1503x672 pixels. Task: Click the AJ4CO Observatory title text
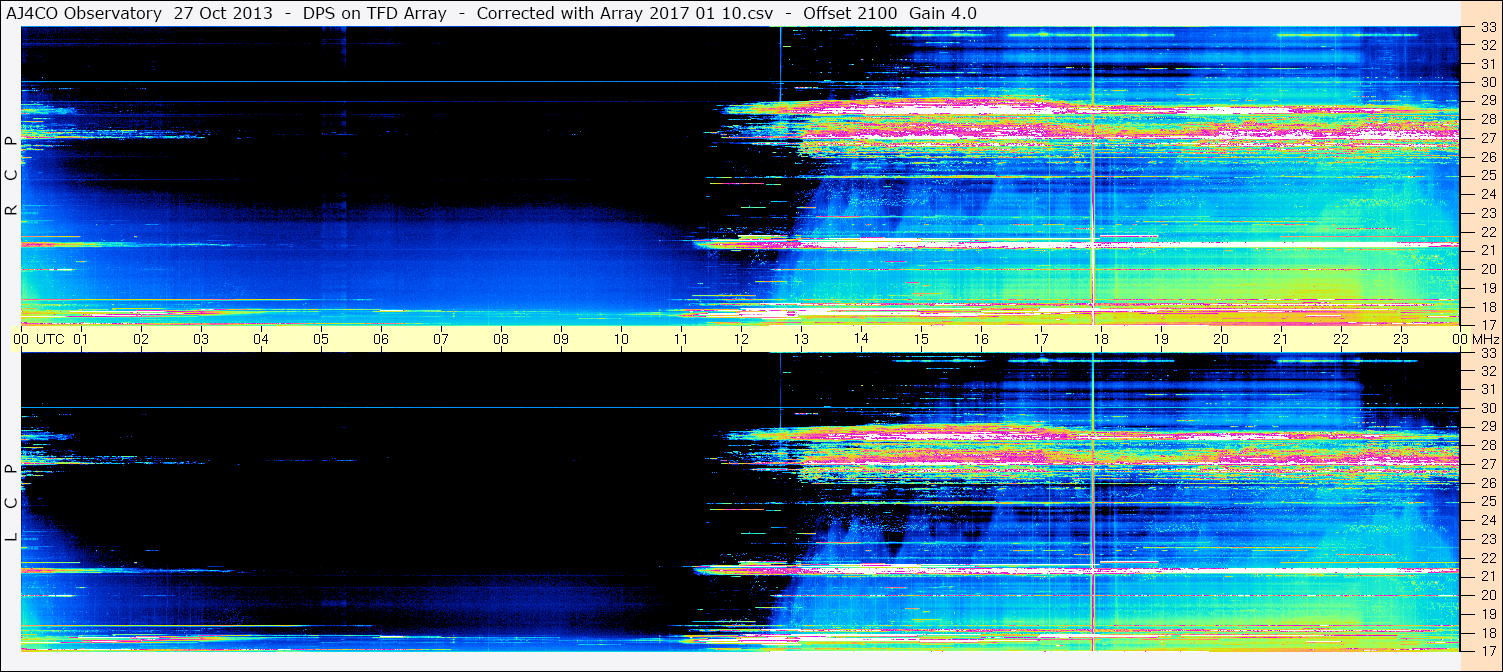(82, 13)
